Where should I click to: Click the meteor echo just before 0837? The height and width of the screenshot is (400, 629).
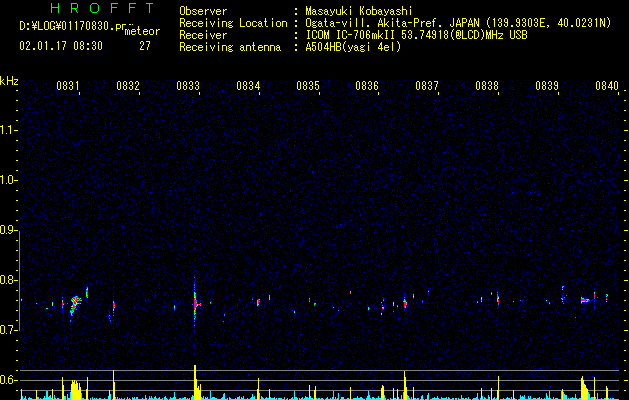[x=405, y=303]
